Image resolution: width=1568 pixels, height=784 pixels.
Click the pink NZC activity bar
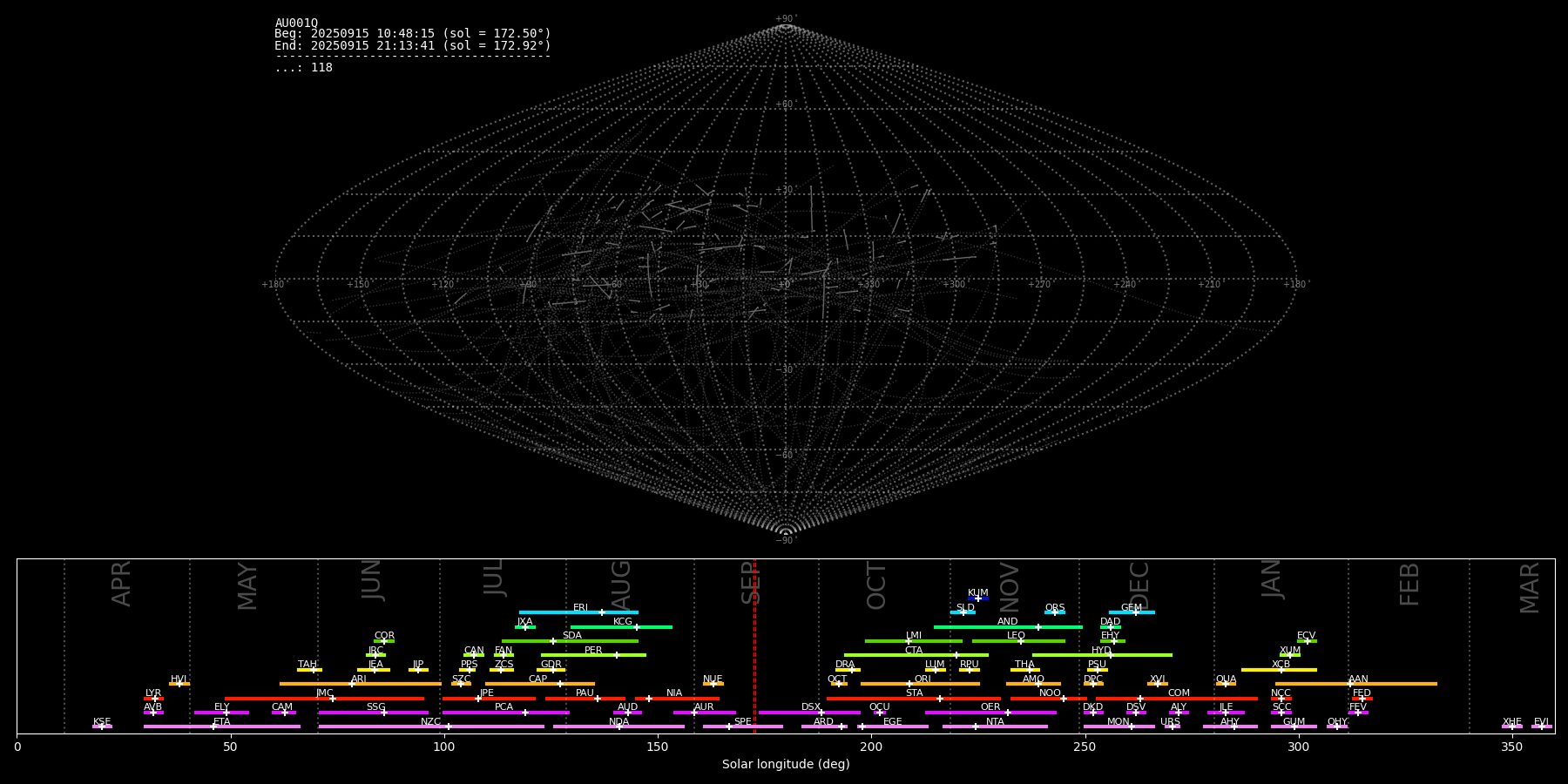coord(431,727)
